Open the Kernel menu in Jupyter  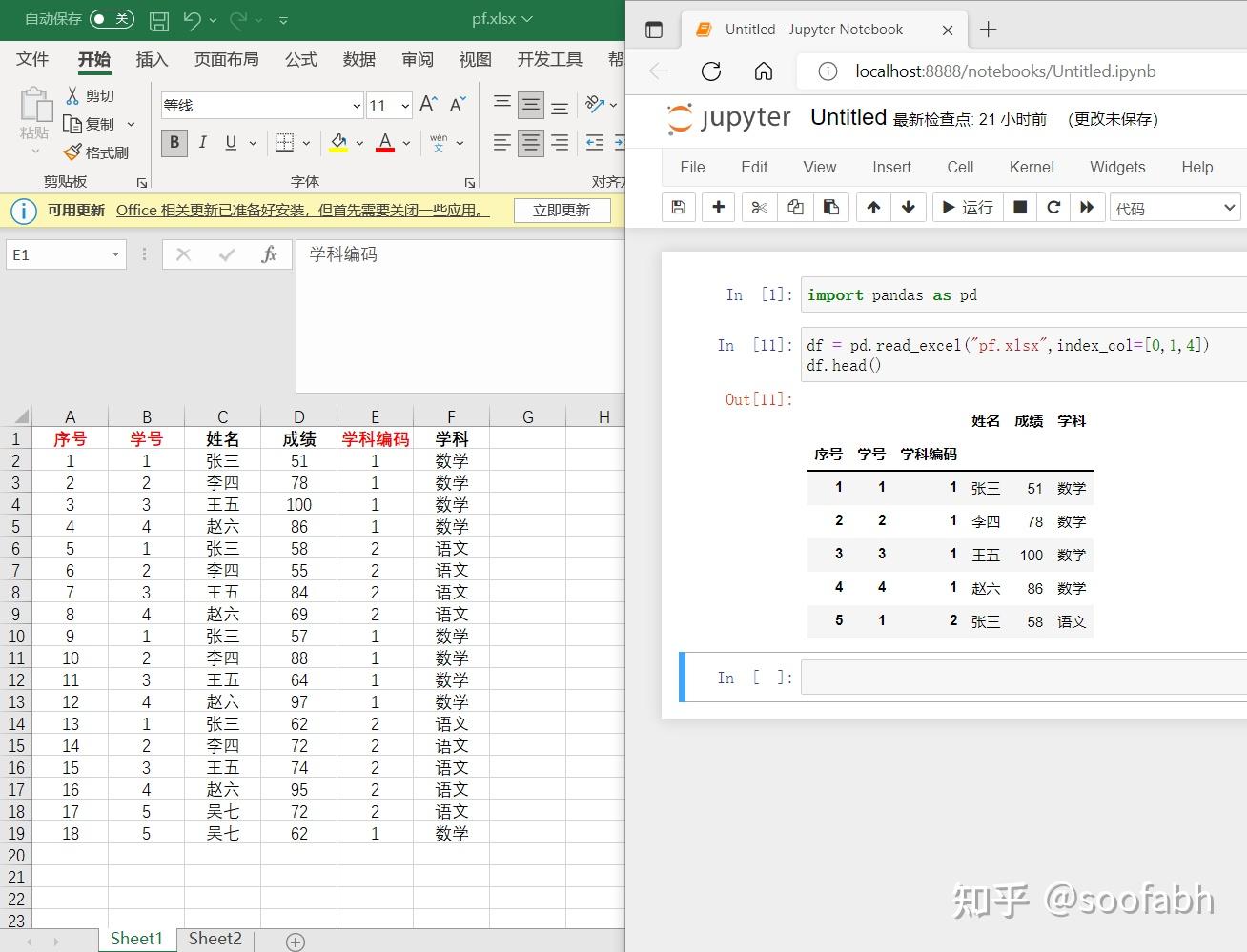tap(1031, 167)
